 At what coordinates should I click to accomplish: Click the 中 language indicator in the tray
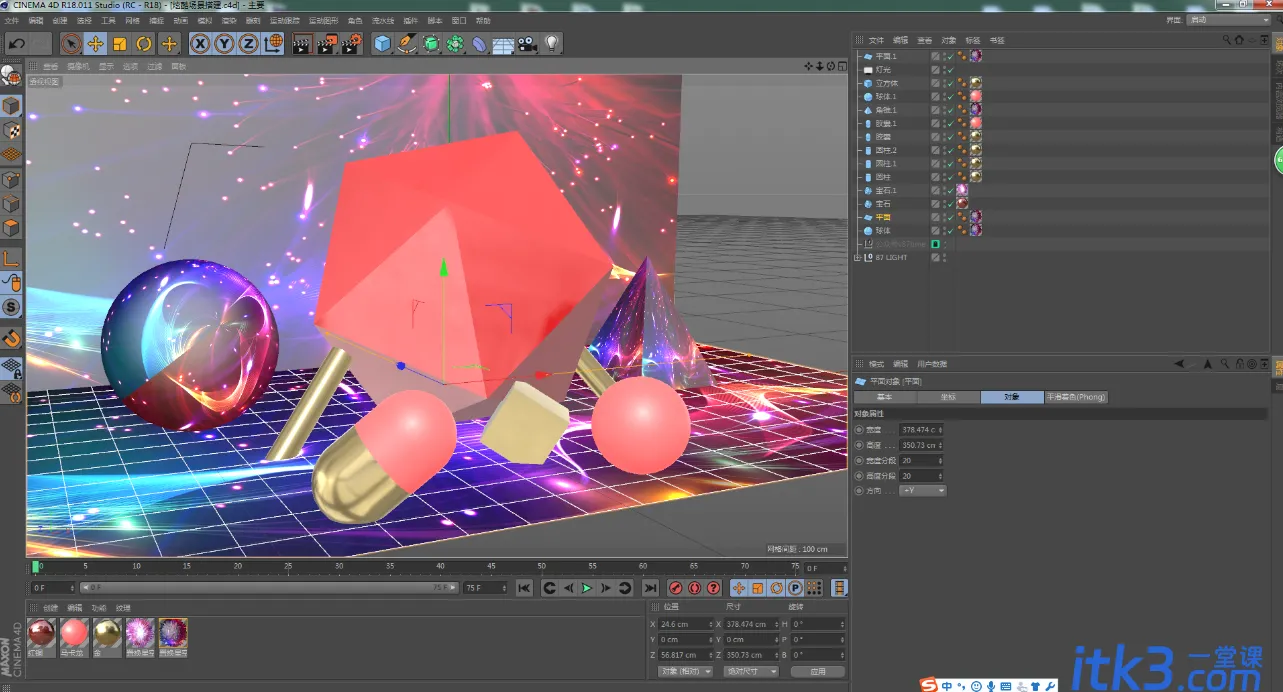[x=946, y=685]
